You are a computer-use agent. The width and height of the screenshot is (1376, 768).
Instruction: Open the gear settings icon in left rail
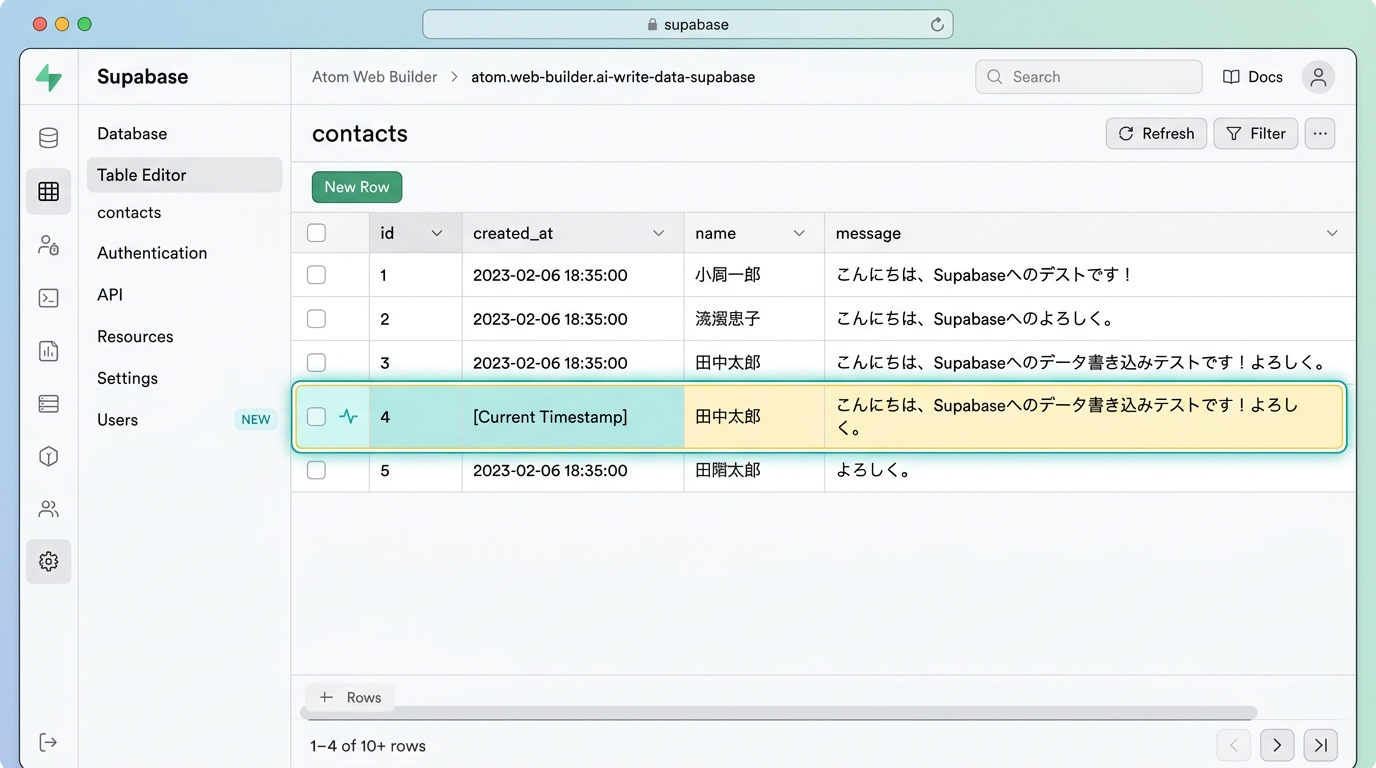pyautogui.click(x=48, y=562)
